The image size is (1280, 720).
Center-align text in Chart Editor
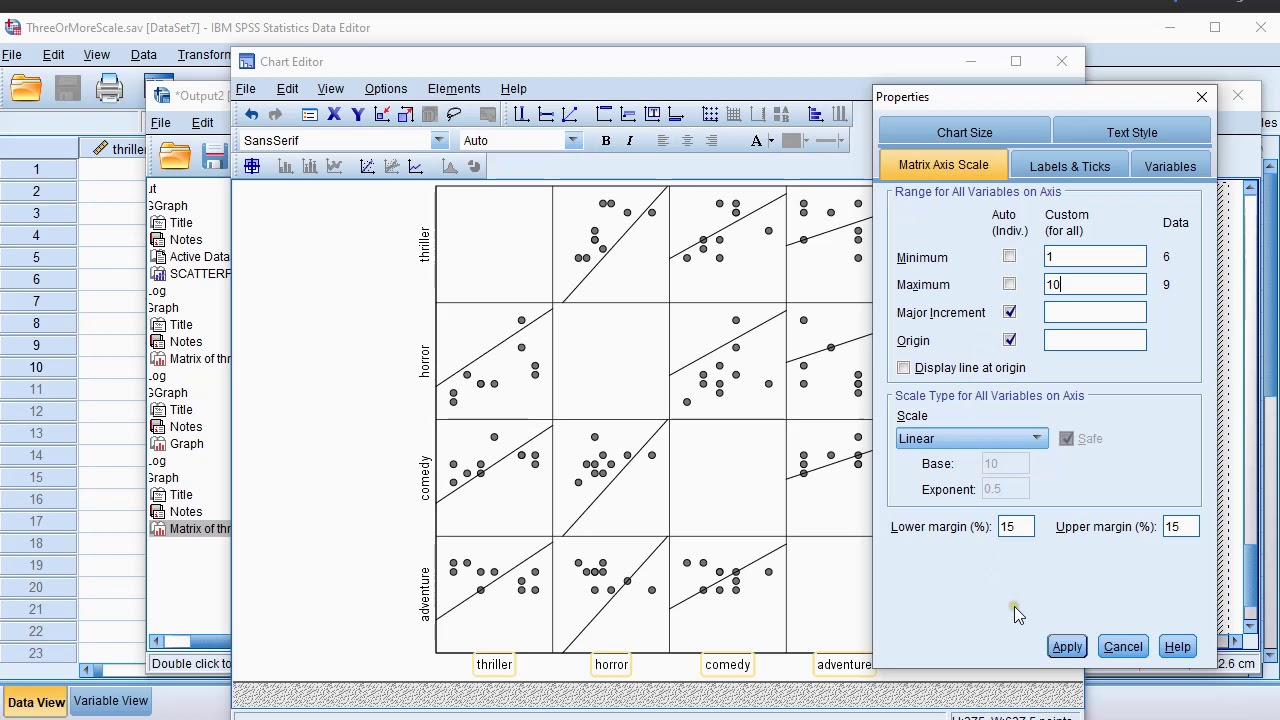point(687,141)
